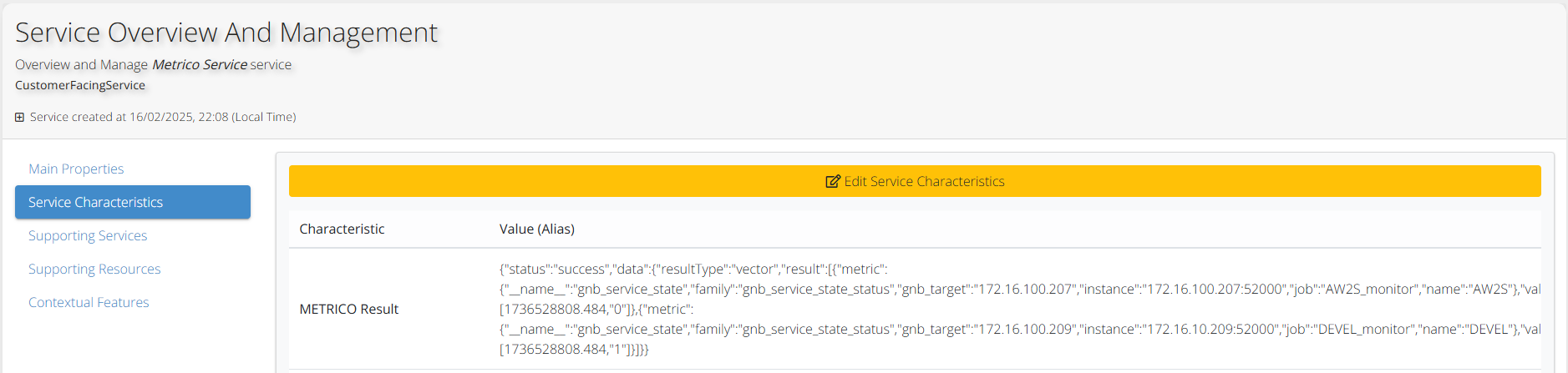The width and height of the screenshot is (1568, 373).
Task: Click the final JSON line ending with "1"
Action: pyautogui.click(x=573, y=349)
